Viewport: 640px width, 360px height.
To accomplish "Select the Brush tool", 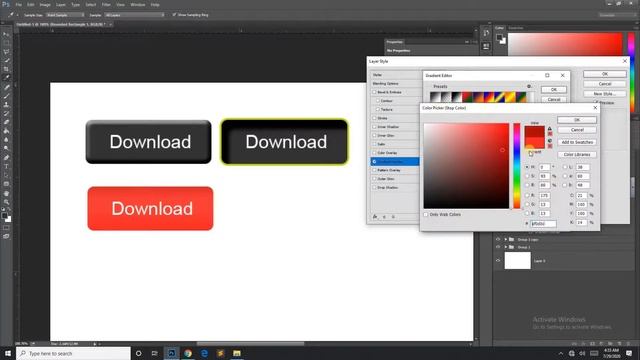I will (x=6, y=96).
